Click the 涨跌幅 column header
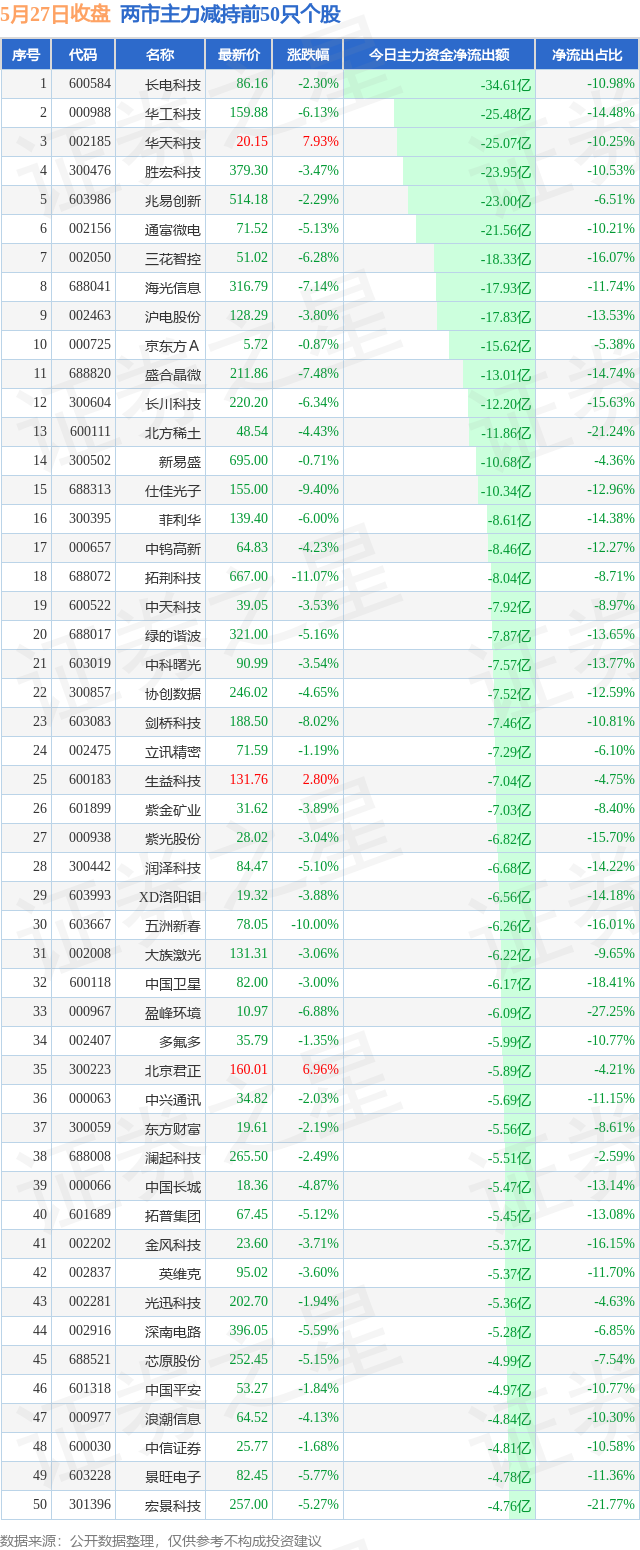 click(307, 55)
